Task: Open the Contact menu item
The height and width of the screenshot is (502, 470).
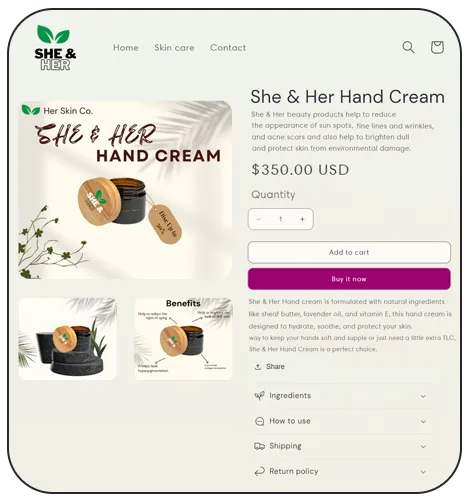Action: (228, 48)
